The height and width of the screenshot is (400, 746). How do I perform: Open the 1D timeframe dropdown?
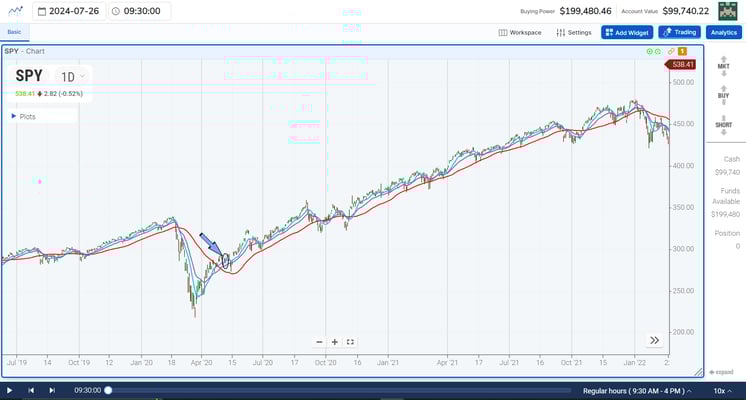tap(72, 76)
